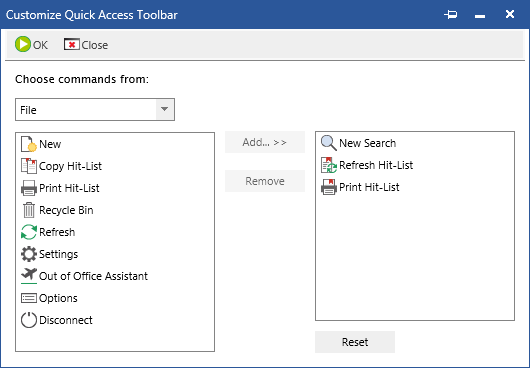
Task: Select the New Search magnifier icon
Action: point(329,143)
